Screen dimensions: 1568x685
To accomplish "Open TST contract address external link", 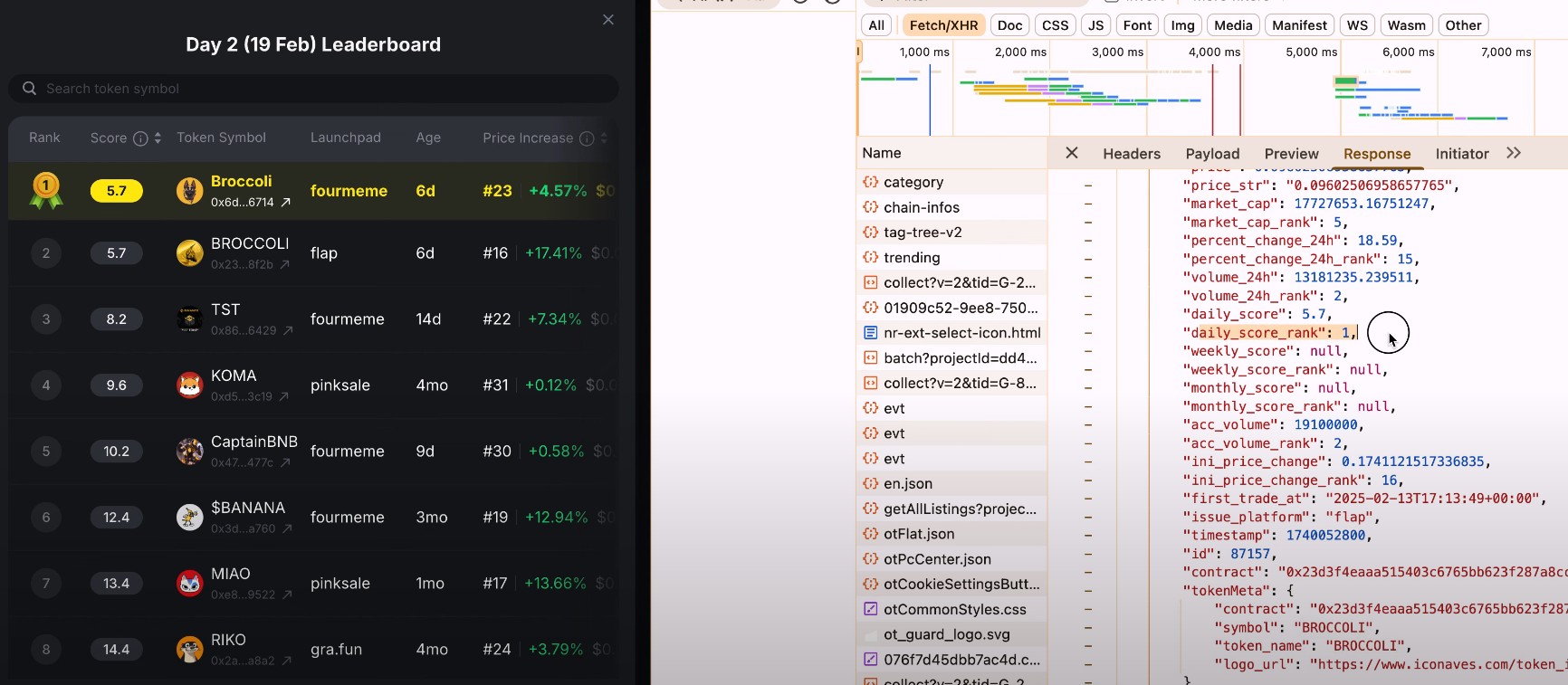I will pos(288,331).
